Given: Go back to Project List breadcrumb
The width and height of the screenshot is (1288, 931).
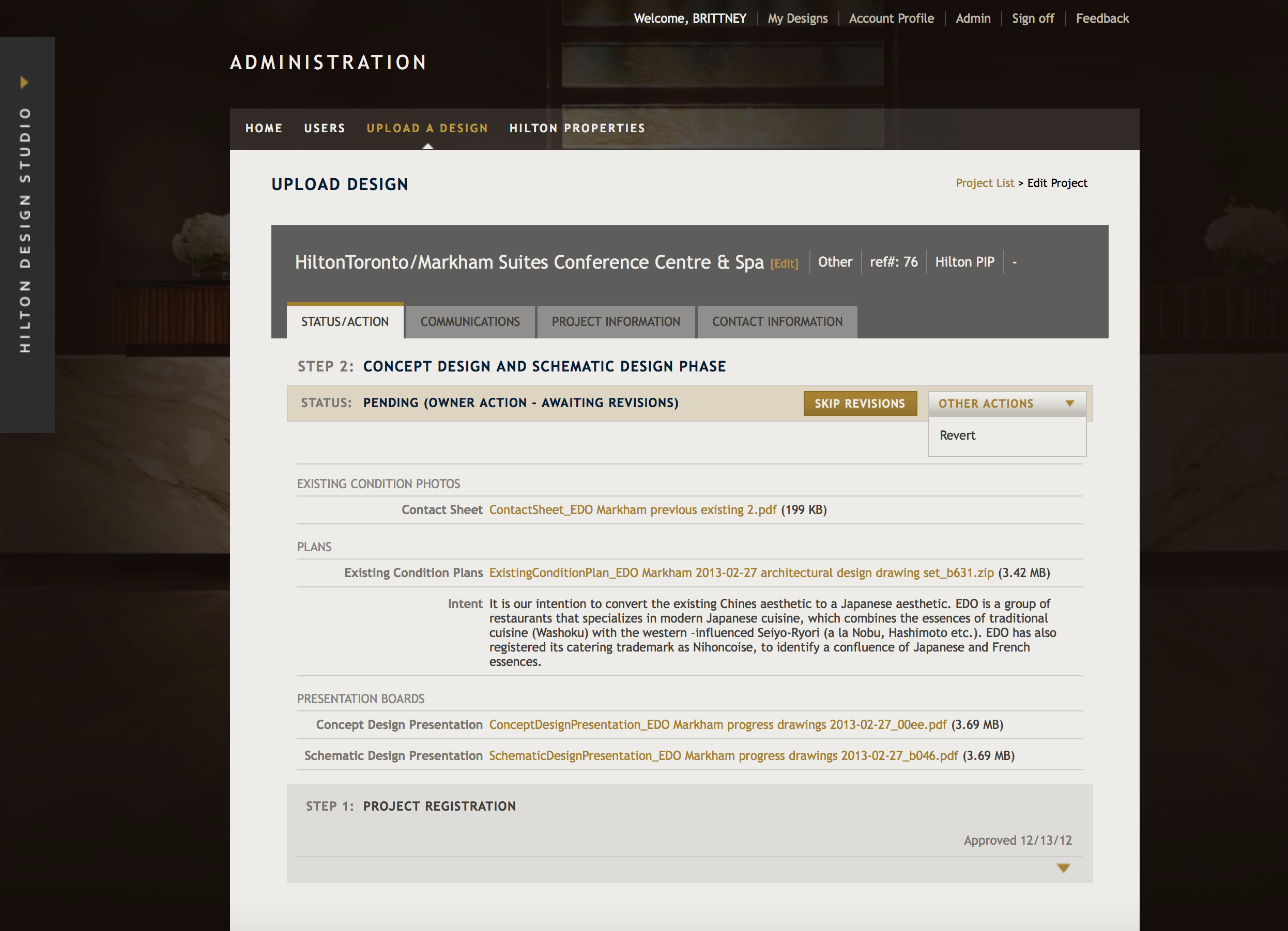Looking at the screenshot, I should point(984,183).
